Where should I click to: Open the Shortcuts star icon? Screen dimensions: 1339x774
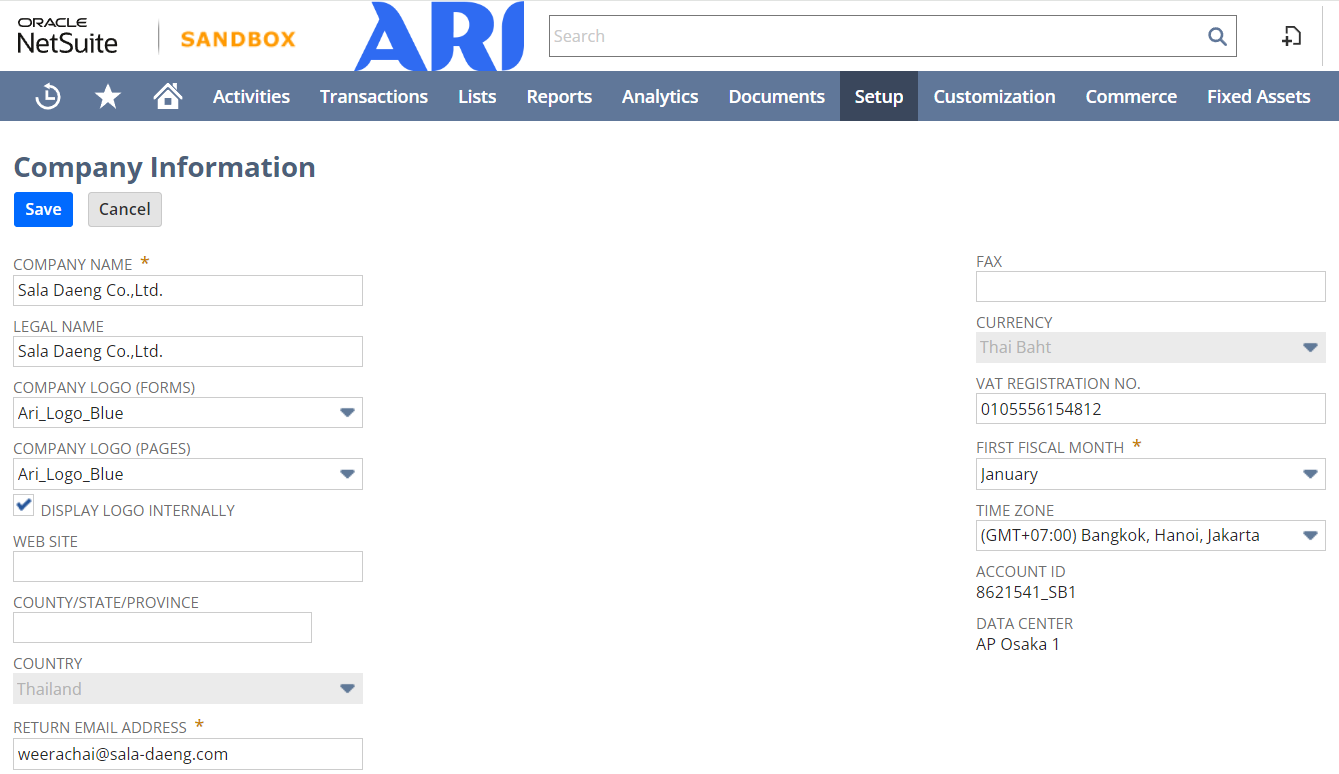(108, 96)
